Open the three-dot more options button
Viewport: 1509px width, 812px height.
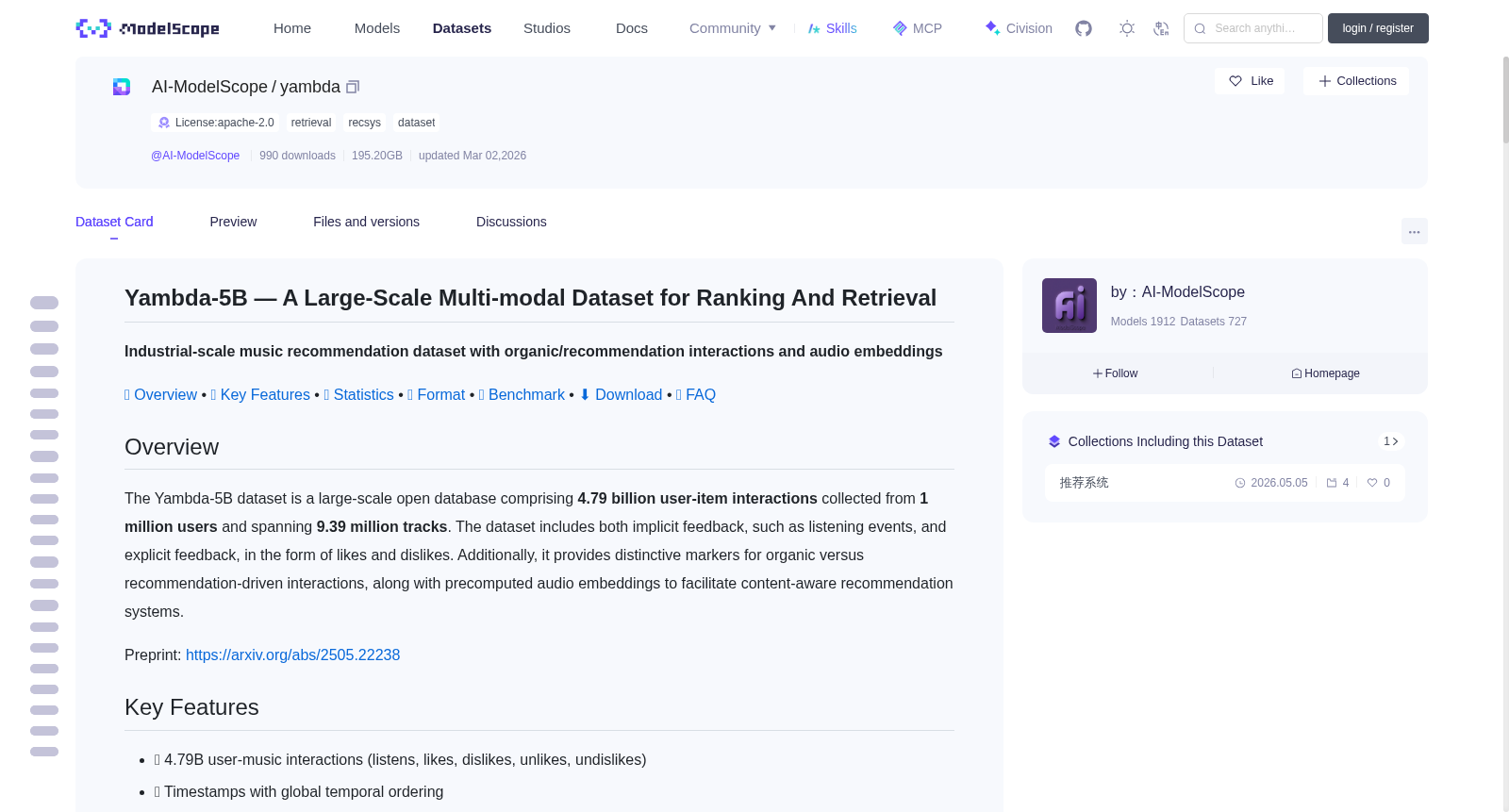point(1415,231)
